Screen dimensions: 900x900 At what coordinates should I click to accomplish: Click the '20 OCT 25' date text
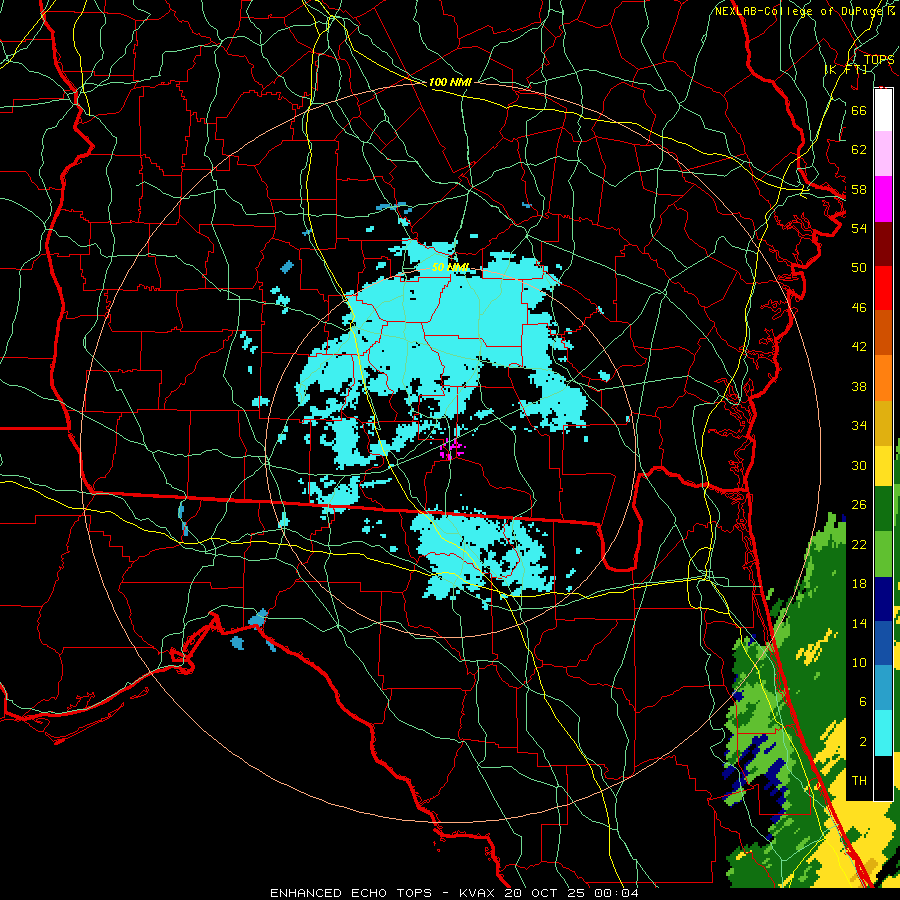(545, 893)
